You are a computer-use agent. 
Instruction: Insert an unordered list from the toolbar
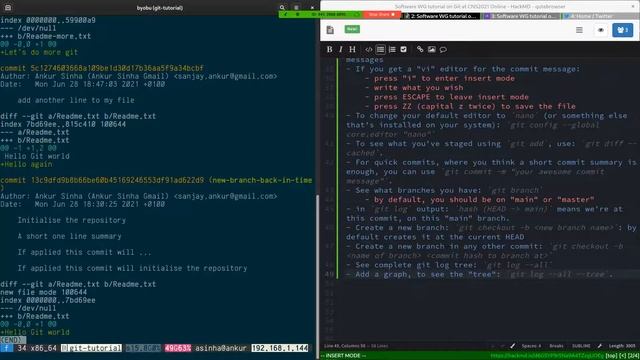click(x=380, y=49)
